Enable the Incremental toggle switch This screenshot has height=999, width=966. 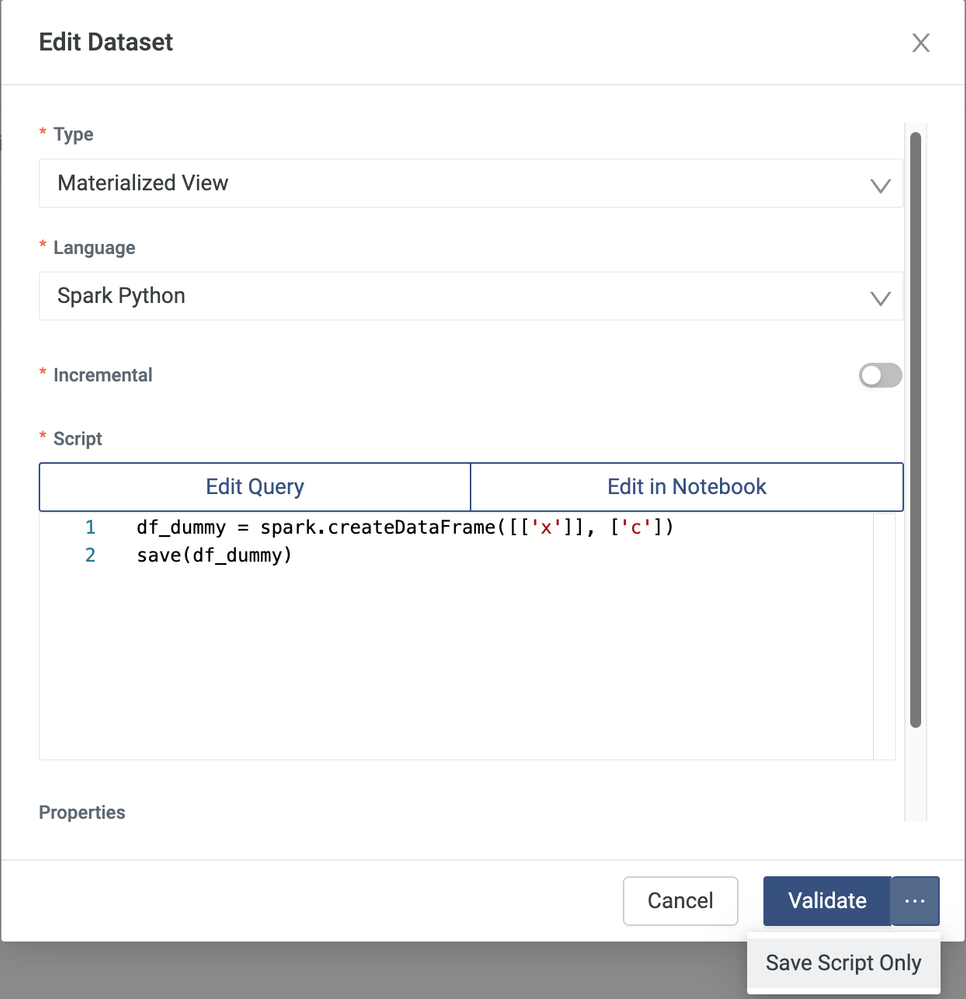[x=880, y=375]
